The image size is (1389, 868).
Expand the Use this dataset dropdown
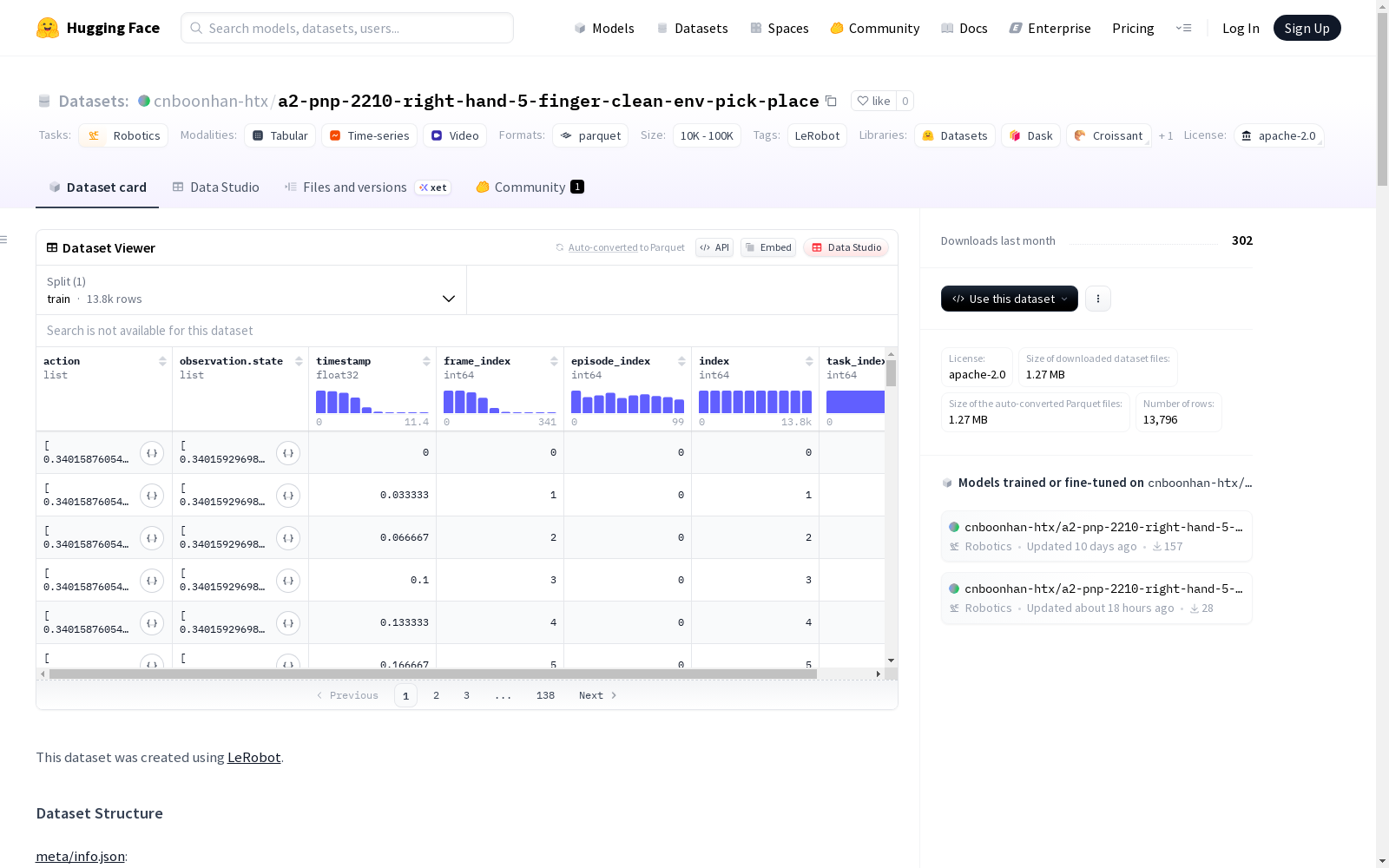(1010, 299)
